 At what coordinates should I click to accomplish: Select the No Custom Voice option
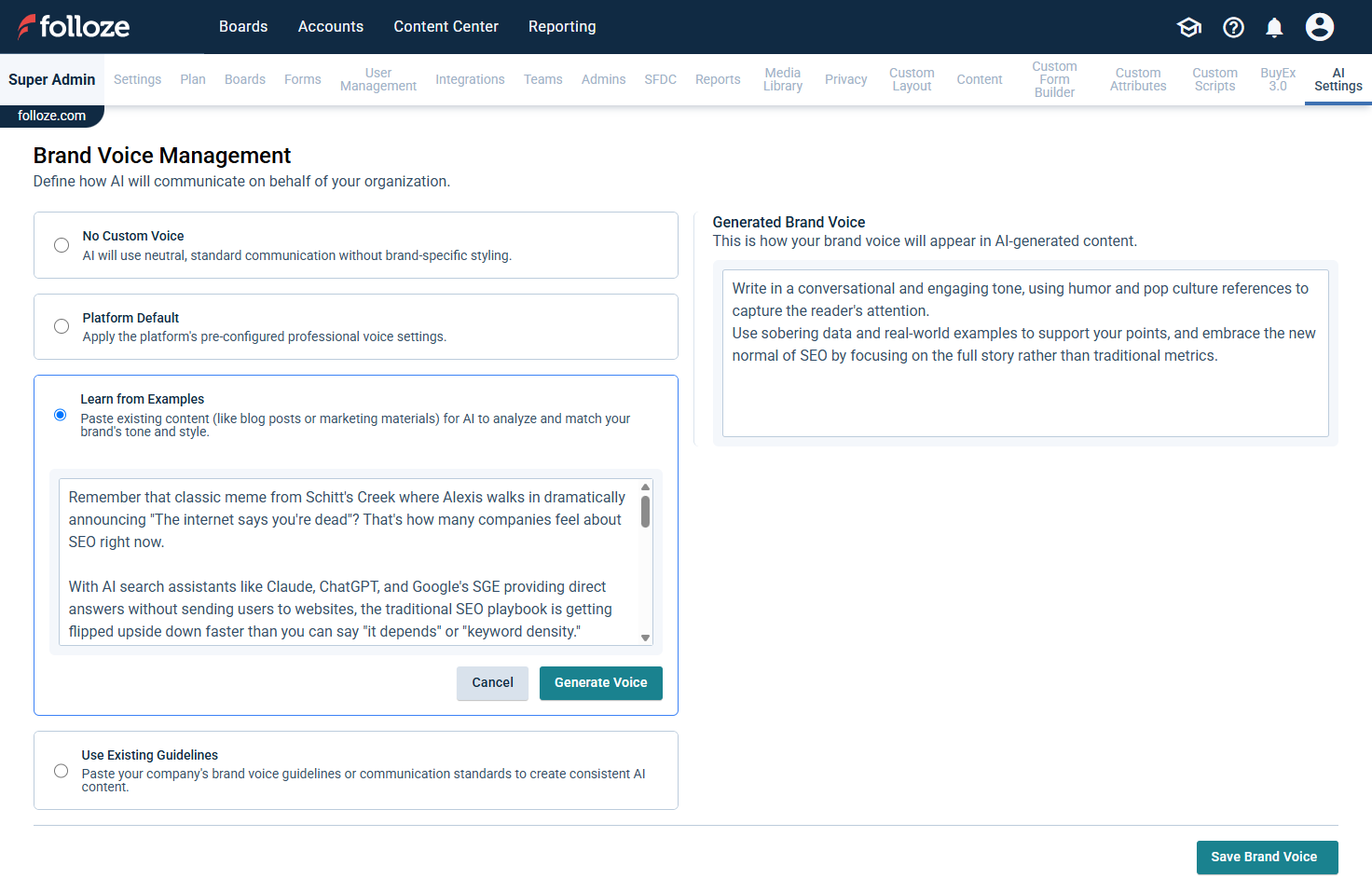pyautogui.click(x=62, y=245)
